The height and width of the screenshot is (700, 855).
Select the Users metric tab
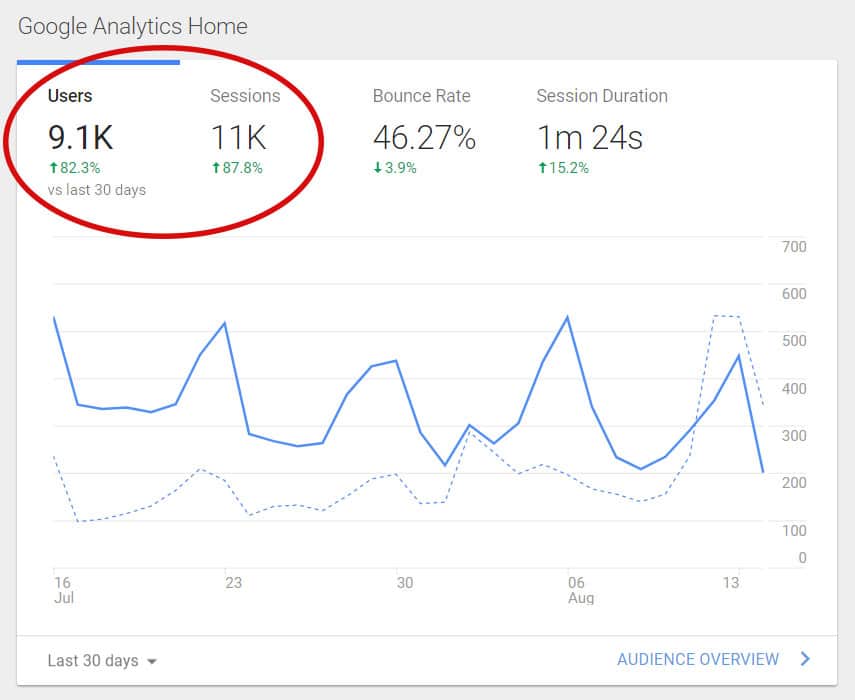coord(98,142)
